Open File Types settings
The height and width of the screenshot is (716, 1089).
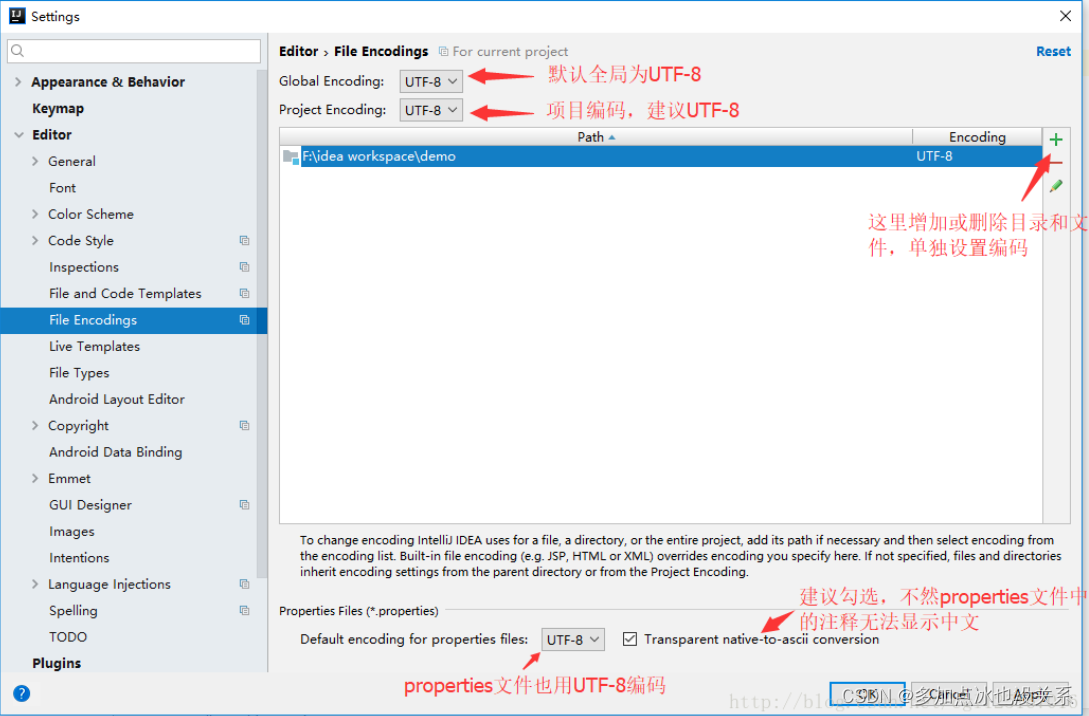79,373
